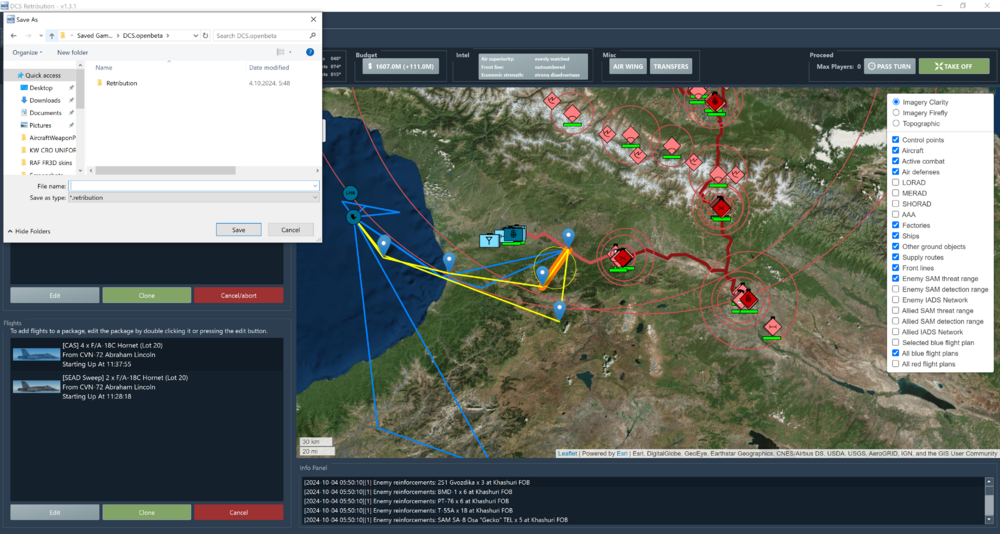Open Pictures in the navigation pane
Image resolution: width=1000 pixels, height=534 pixels.
coord(40,126)
